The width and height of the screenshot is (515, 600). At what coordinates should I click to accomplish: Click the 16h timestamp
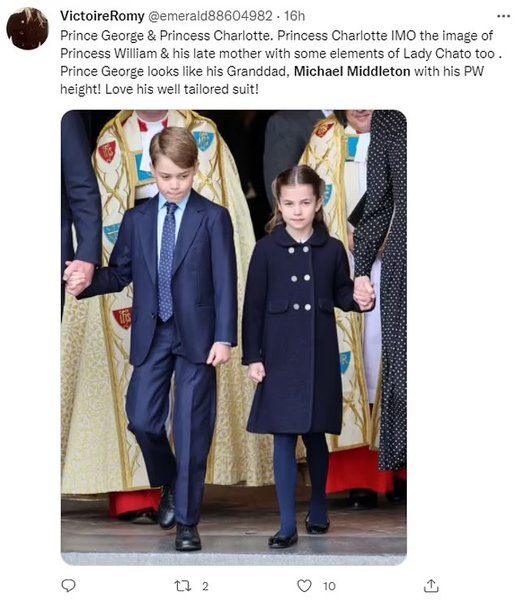[294, 16]
